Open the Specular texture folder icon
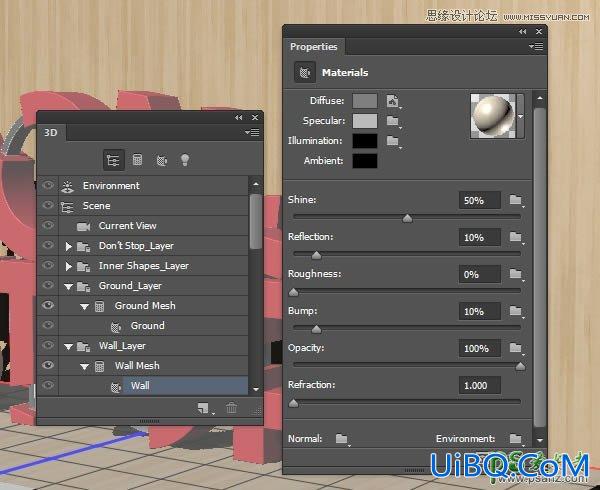Screen dimensions: 600x490 coord(393,121)
